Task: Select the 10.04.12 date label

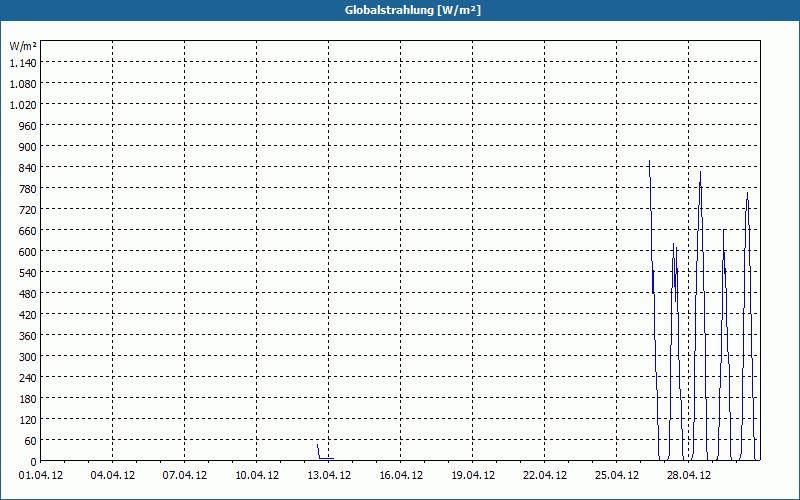Action: click(257, 476)
